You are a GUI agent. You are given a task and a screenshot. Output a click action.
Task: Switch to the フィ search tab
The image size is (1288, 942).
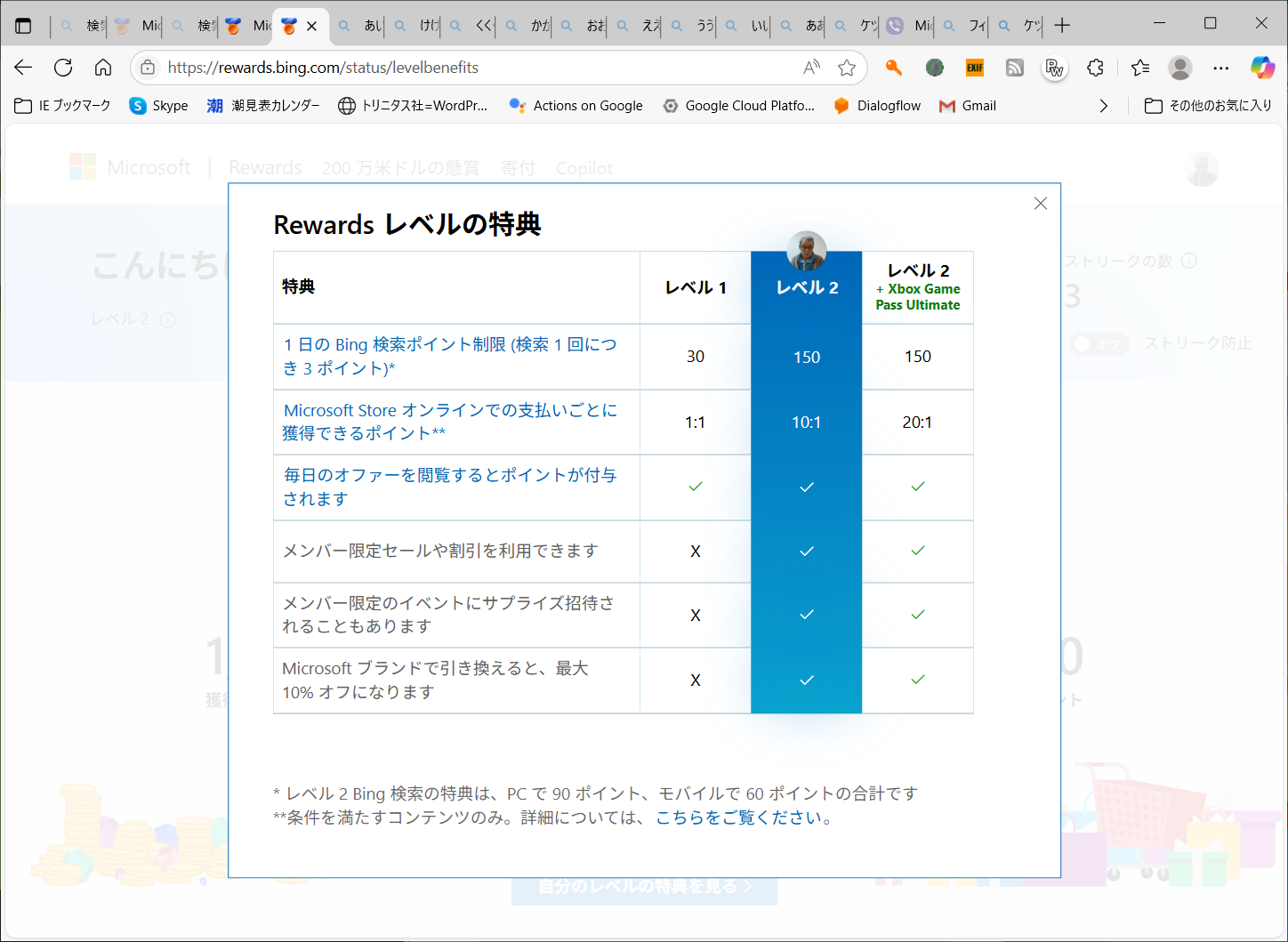(x=963, y=26)
